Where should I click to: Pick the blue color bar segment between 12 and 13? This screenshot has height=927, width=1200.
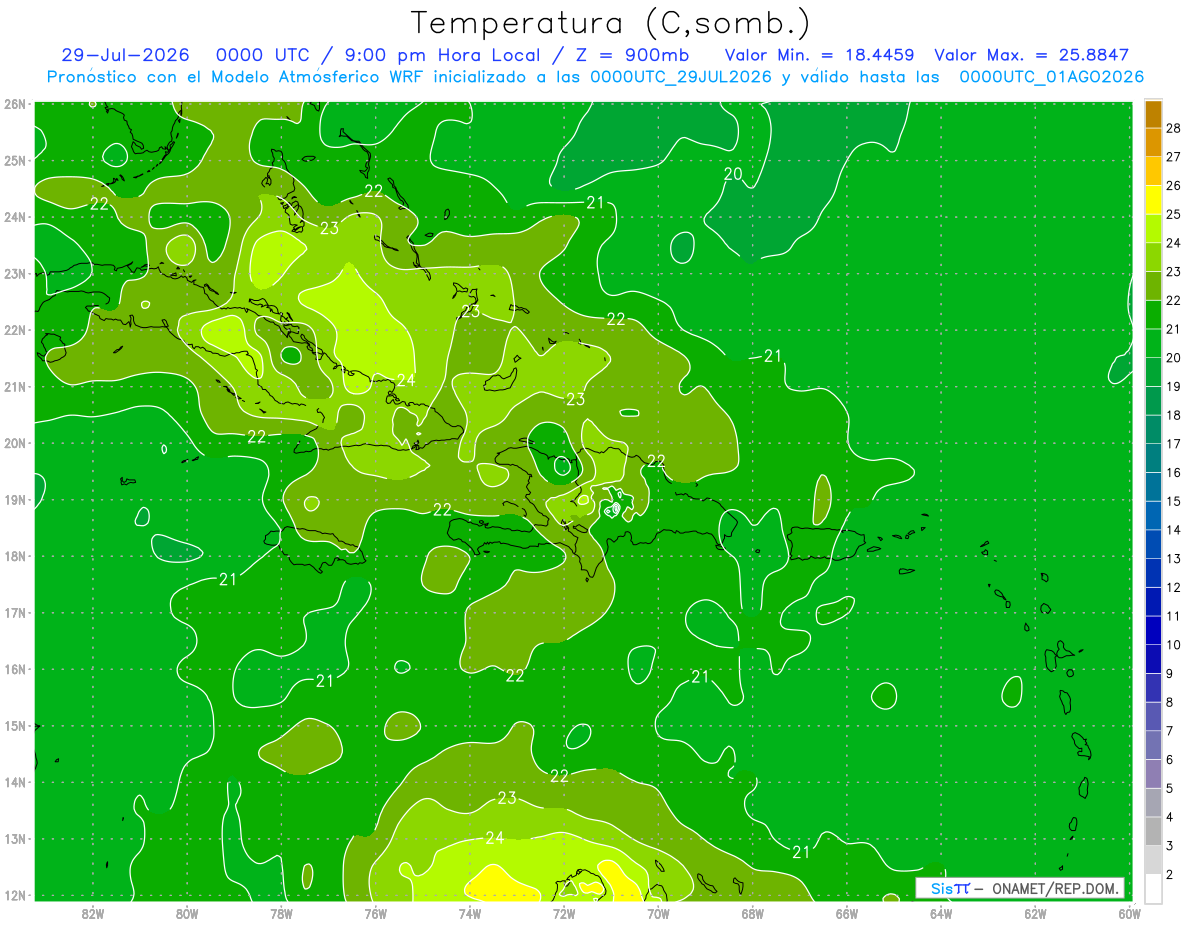point(1153,573)
